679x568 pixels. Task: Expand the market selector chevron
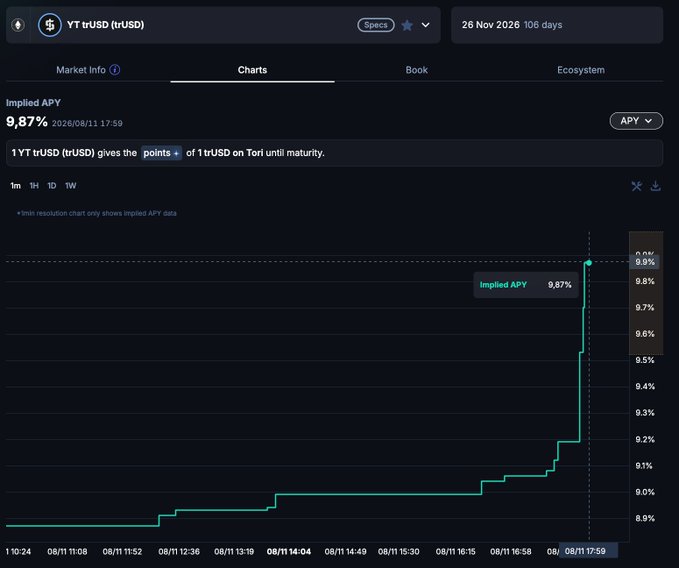tap(426, 25)
